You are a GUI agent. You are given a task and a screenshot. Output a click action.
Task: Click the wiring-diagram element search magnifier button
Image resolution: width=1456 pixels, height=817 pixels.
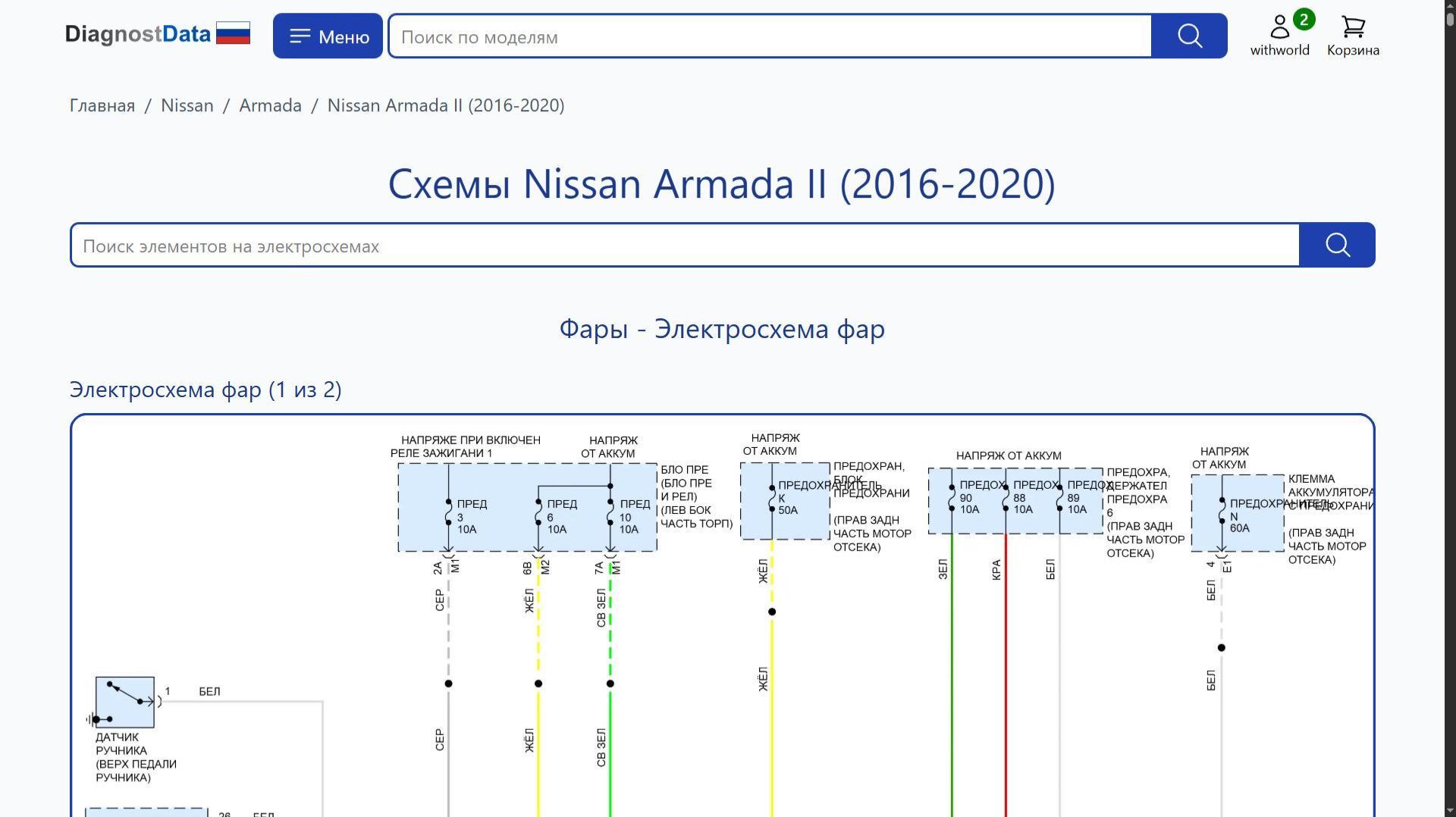[x=1337, y=245]
